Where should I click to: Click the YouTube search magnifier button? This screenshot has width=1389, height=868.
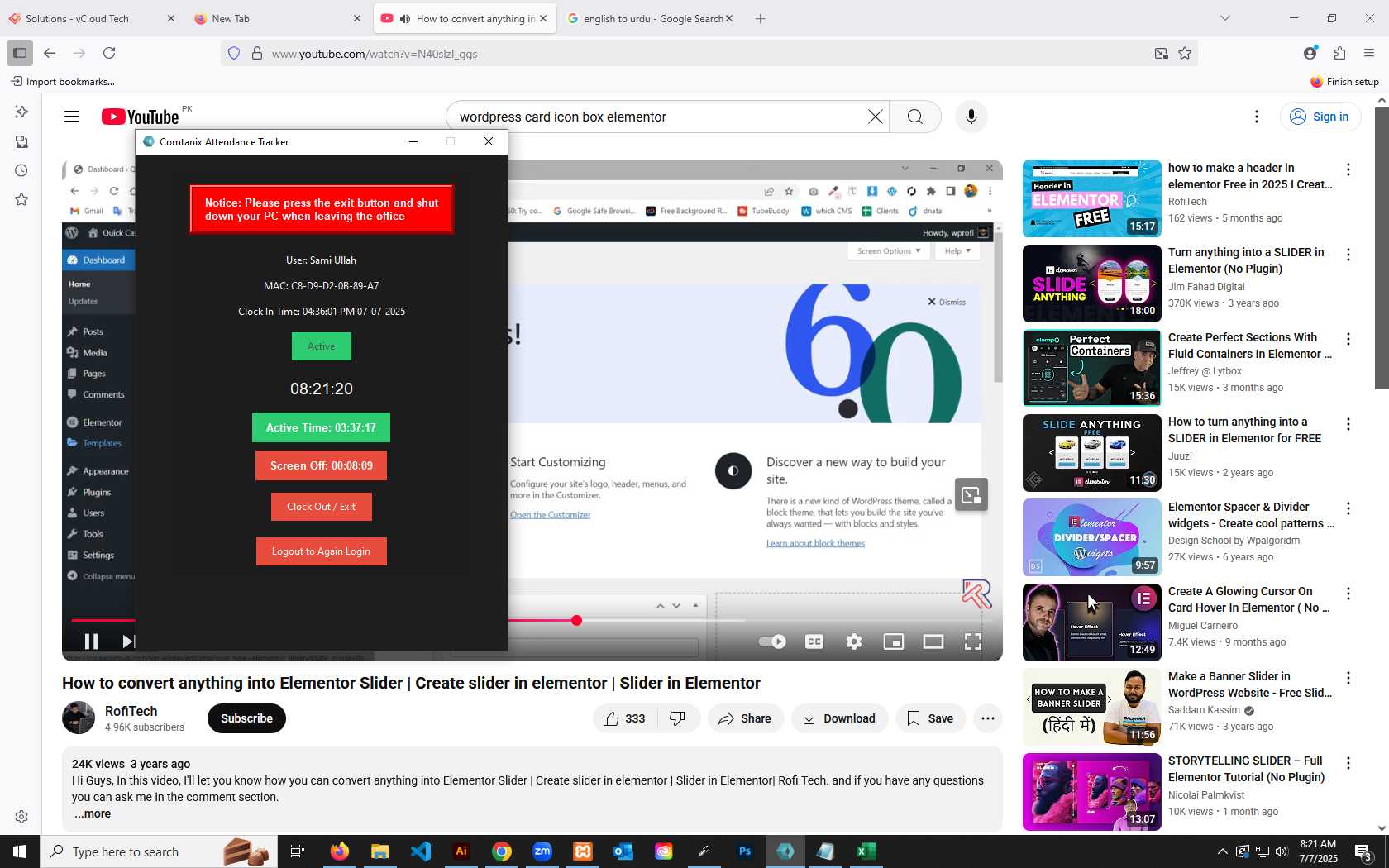coord(915,117)
